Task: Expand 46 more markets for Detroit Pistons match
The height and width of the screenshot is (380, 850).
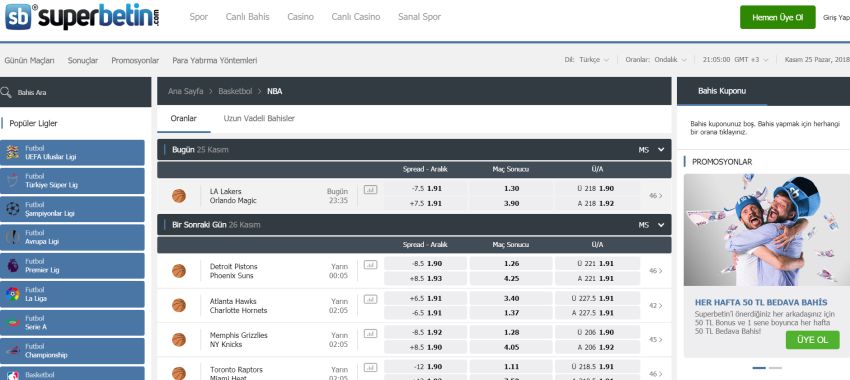Action: [x=655, y=270]
